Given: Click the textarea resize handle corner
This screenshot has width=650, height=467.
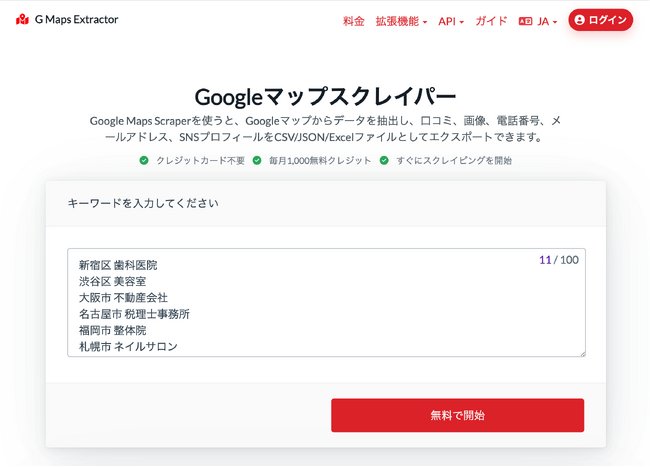Looking at the screenshot, I should tap(582, 353).
